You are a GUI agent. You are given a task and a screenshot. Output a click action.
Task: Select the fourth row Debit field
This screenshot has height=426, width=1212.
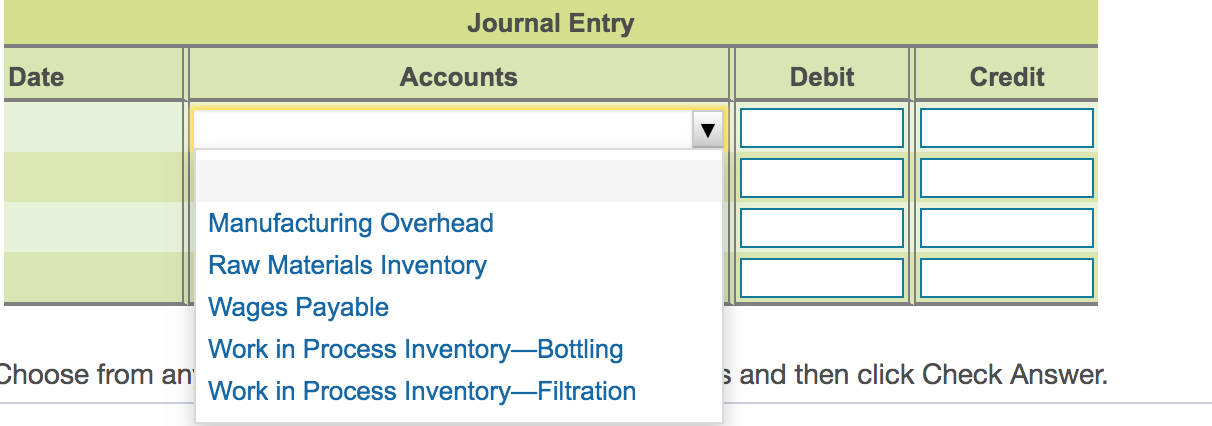pos(822,278)
